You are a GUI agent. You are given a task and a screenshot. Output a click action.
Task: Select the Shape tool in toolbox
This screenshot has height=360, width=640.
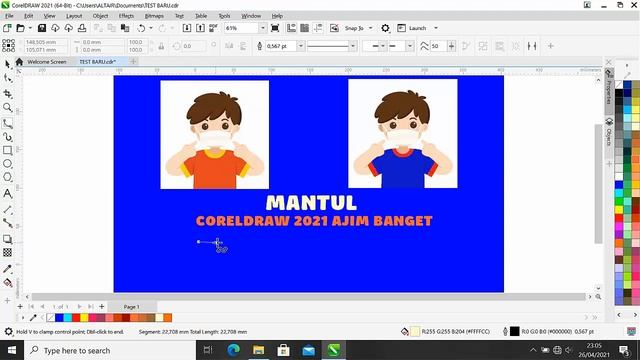point(7,78)
